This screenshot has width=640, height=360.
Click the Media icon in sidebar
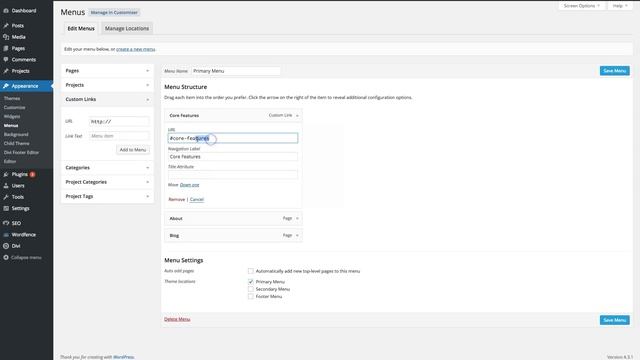(6, 37)
